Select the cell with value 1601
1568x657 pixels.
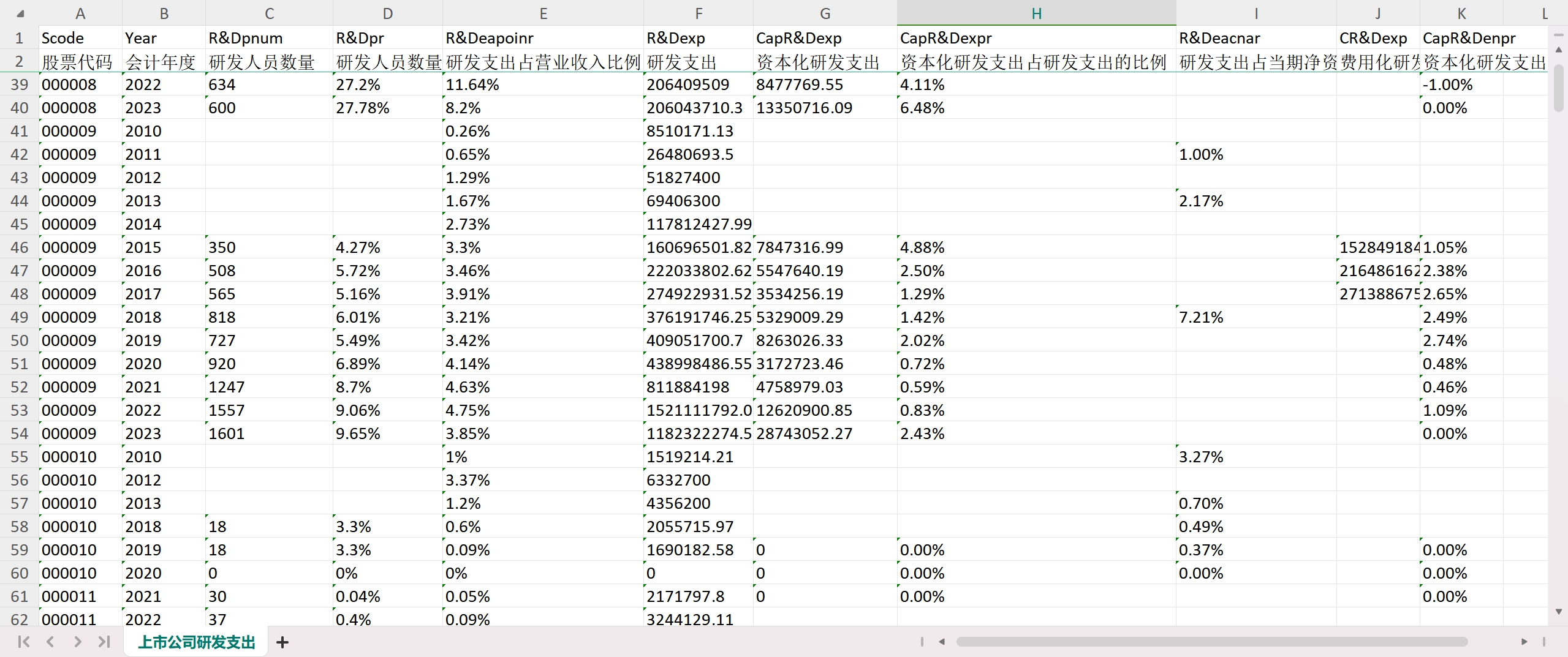(268, 434)
